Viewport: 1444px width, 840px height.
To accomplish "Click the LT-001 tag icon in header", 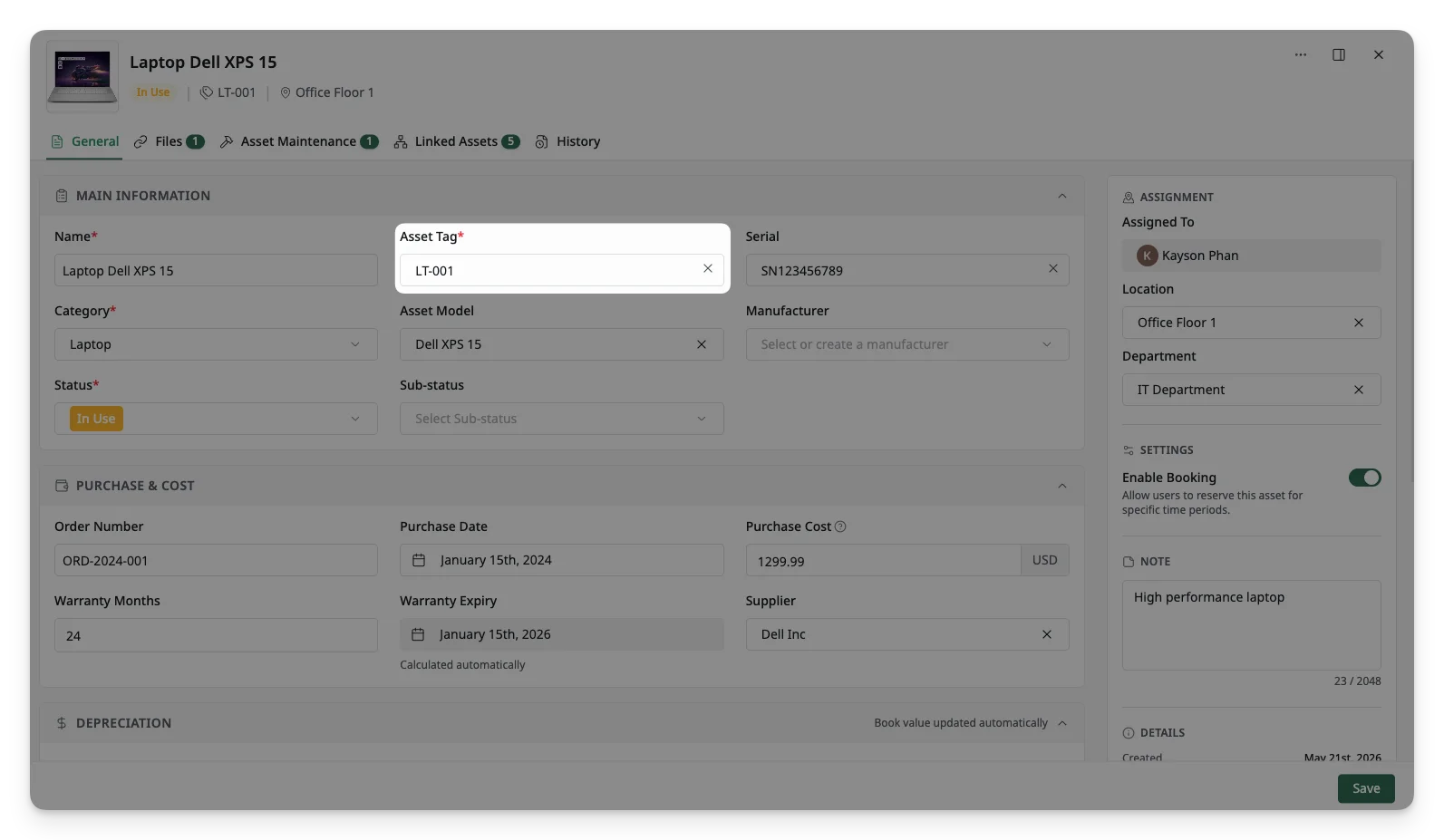I will pyautogui.click(x=207, y=92).
